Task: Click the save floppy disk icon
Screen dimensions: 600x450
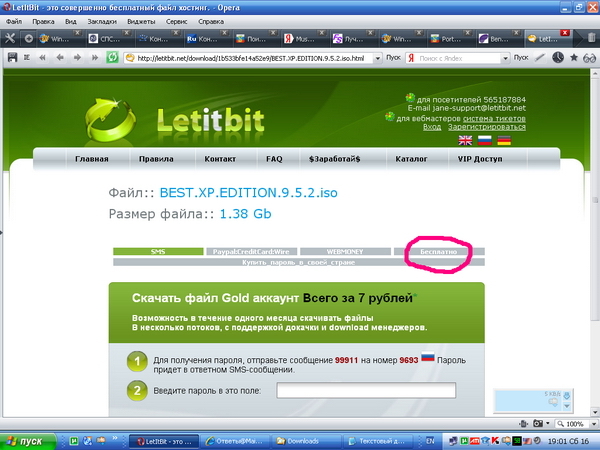Action: tap(12, 58)
